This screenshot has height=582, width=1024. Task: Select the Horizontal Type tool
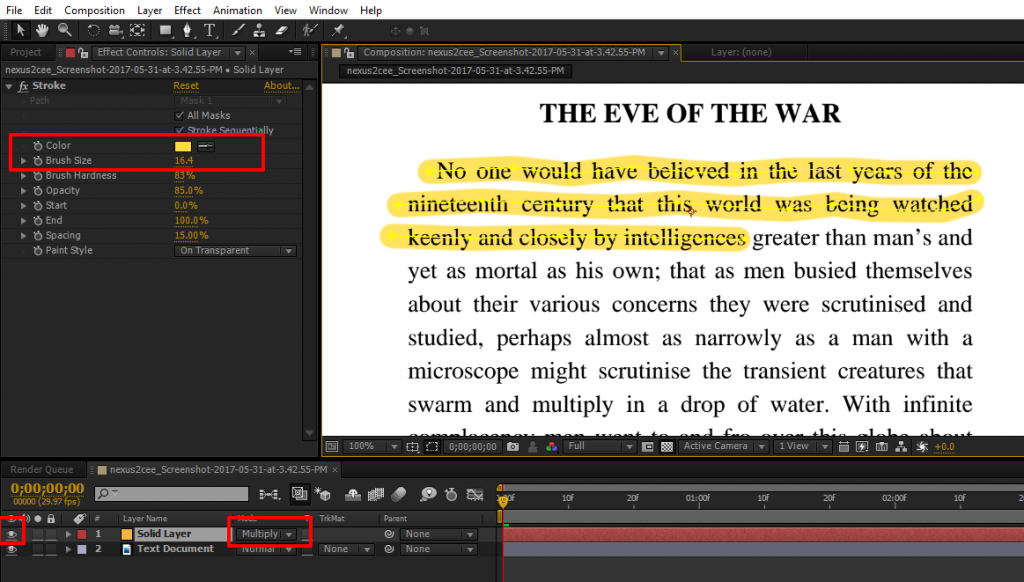209,31
